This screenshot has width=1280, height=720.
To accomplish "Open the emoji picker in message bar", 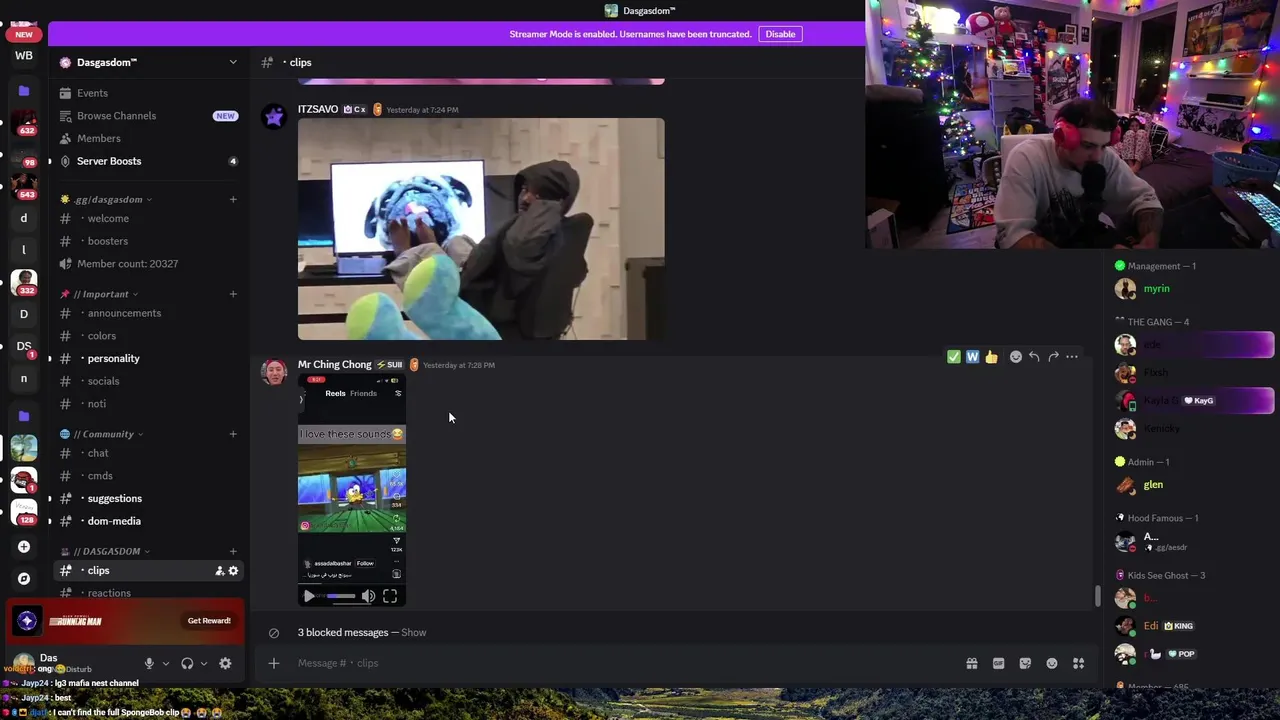I will (x=1052, y=663).
